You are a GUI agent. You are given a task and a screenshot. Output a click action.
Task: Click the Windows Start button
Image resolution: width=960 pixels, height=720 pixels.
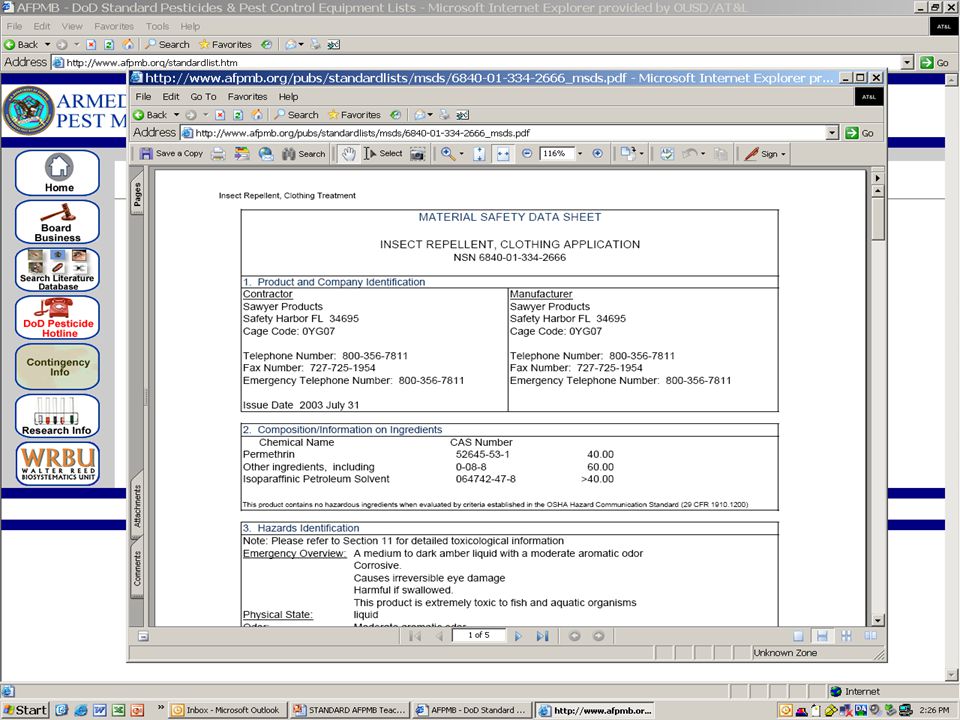coord(24,710)
